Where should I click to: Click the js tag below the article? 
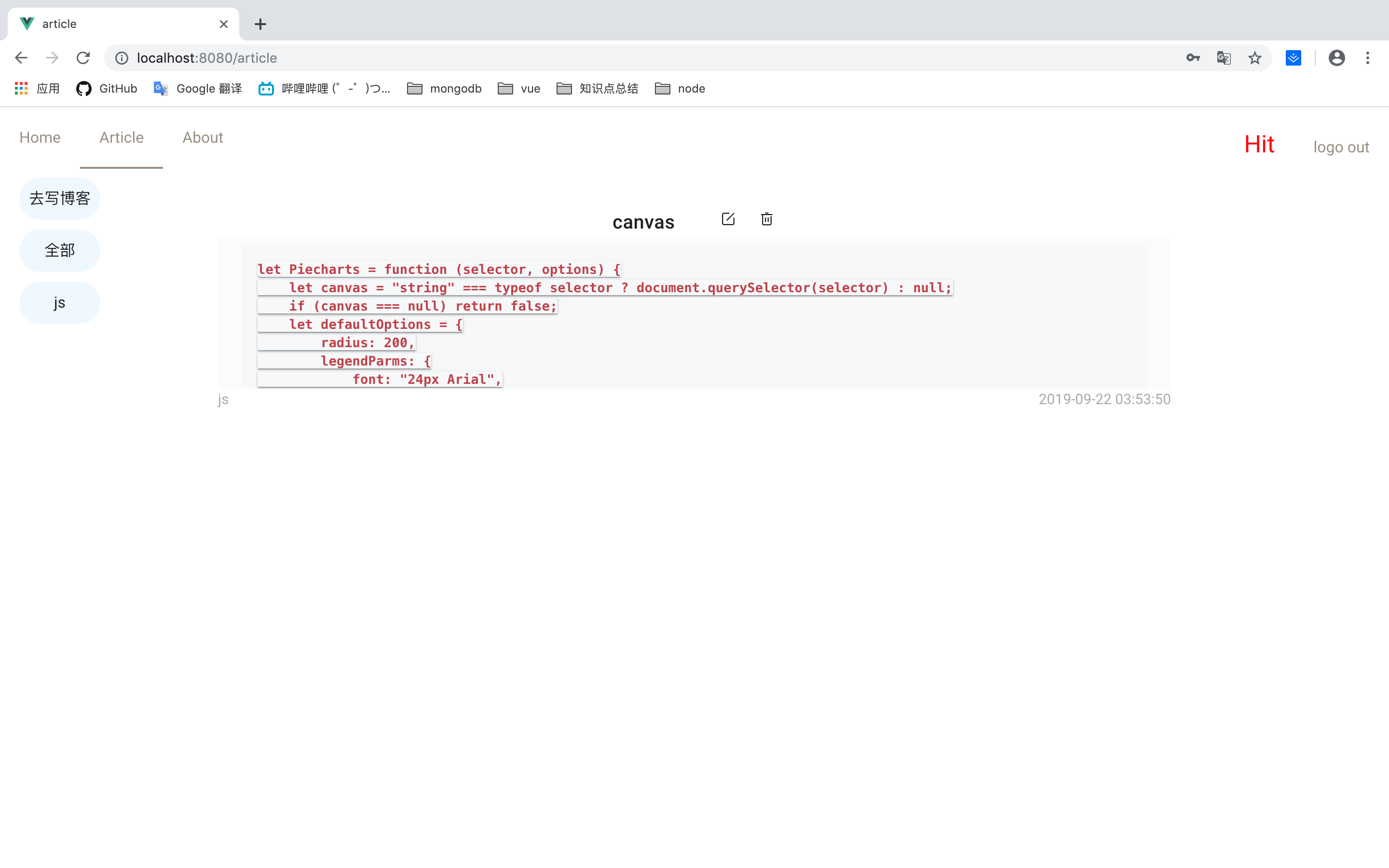coord(223,400)
